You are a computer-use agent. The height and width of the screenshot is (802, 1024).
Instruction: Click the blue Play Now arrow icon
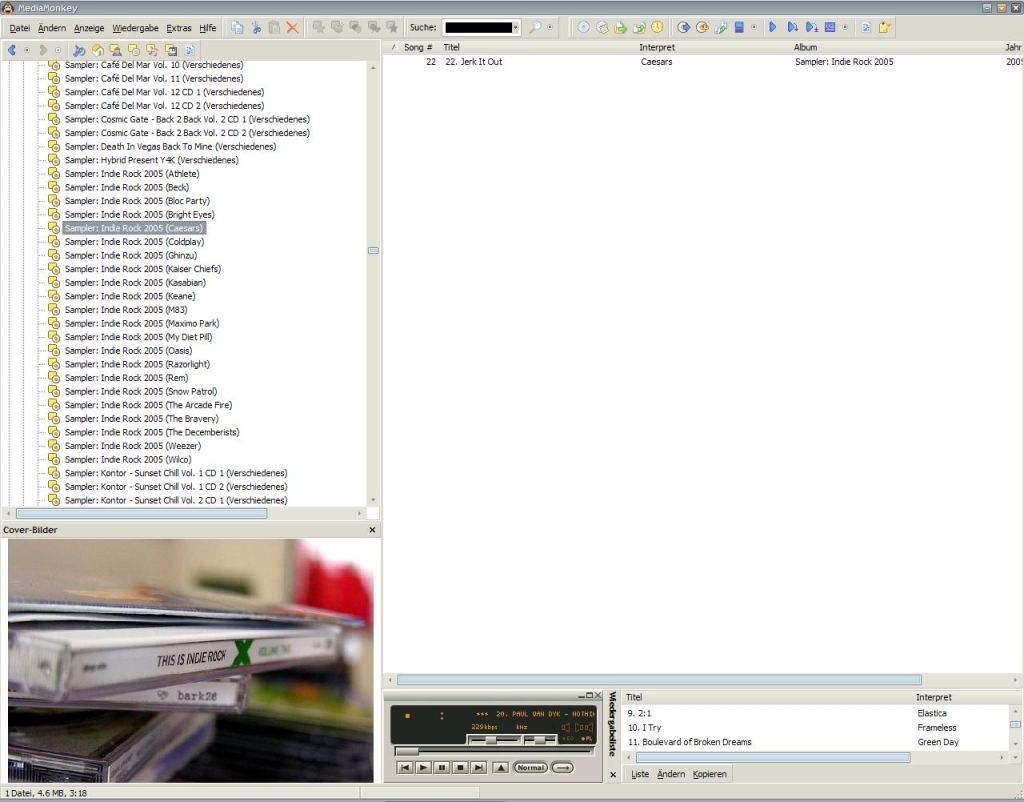click(773, 27)
